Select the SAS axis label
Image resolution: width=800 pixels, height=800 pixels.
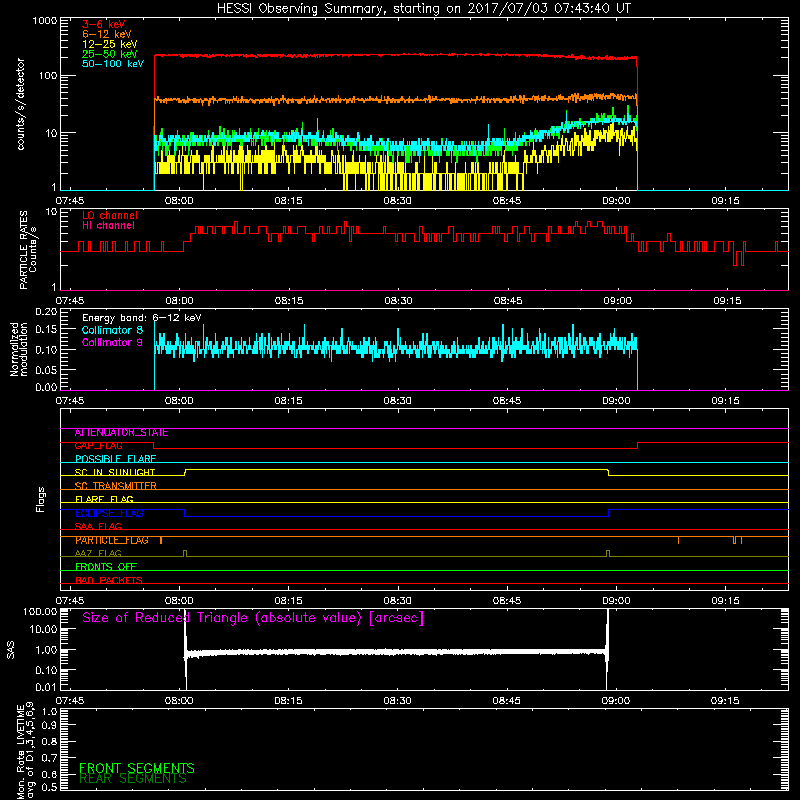(11, 649)
